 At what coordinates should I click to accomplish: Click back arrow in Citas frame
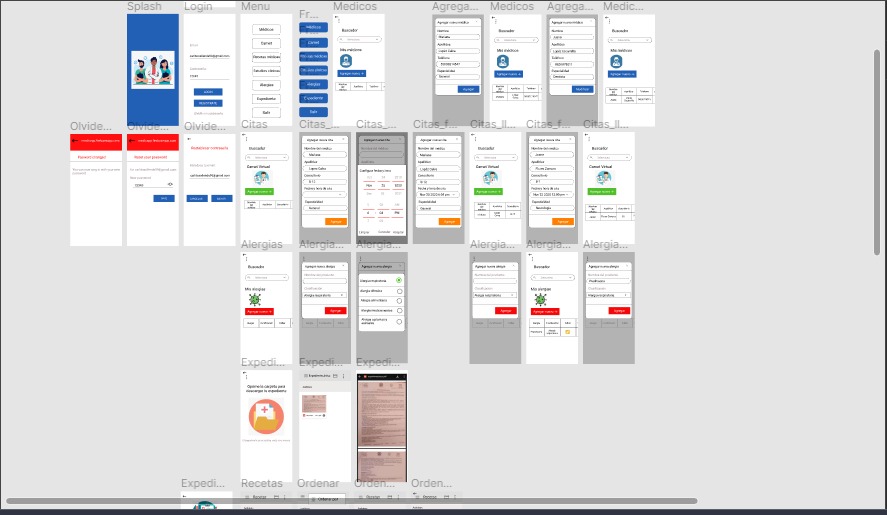[244, 135]
